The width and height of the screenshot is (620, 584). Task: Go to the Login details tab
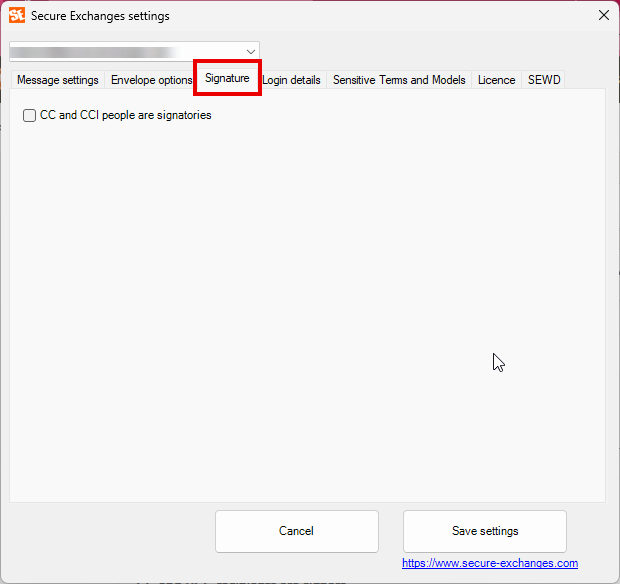point(291,80)
